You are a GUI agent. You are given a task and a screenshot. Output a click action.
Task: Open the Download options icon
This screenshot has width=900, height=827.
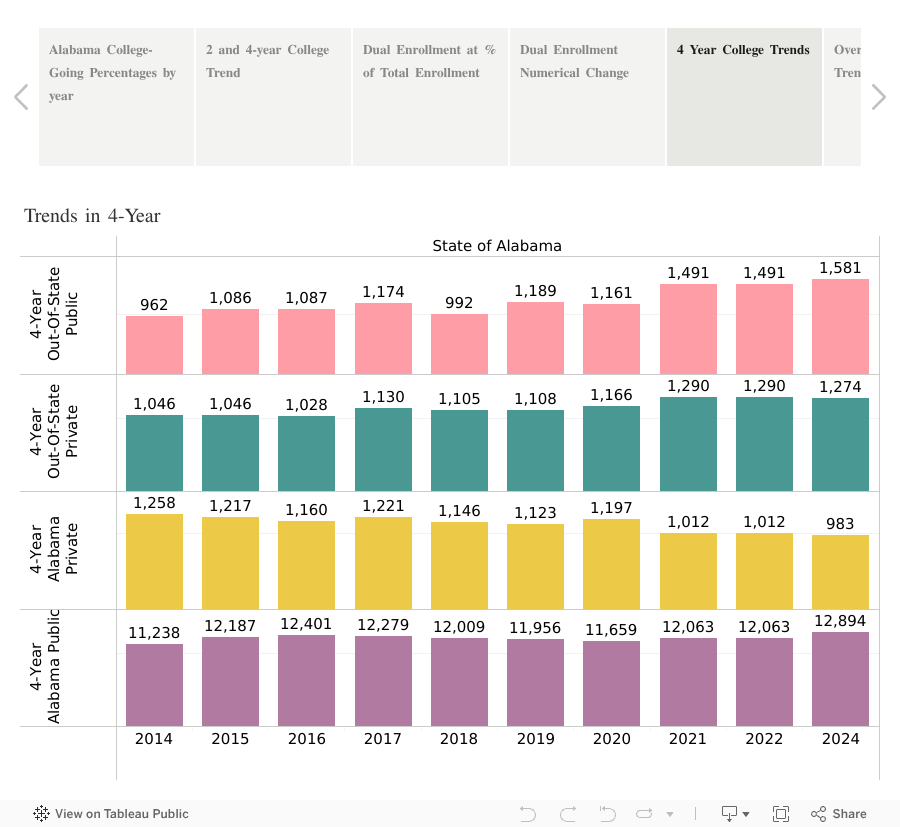(728, 813)
